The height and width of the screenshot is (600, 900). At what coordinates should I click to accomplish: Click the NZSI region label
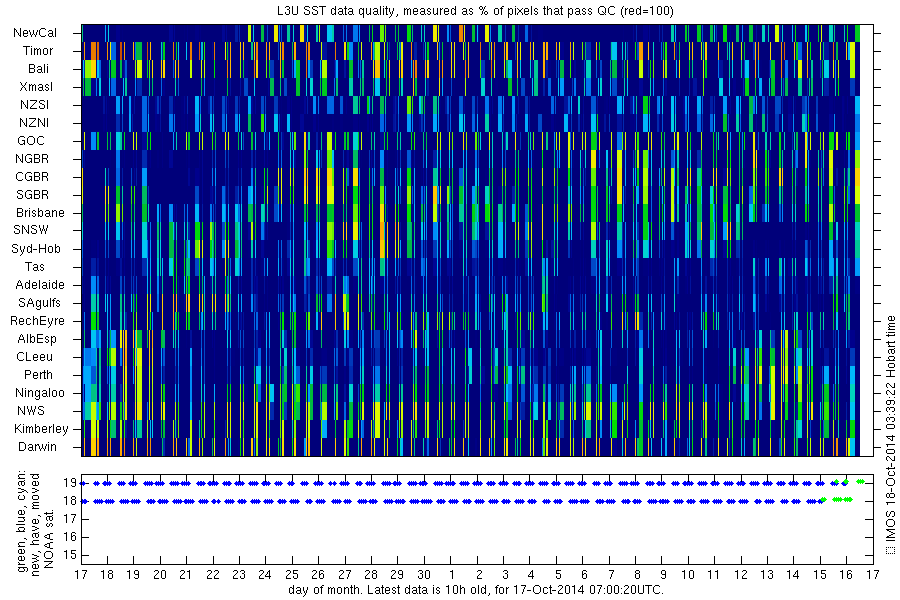pyautogui.click(x=34, y=105)
